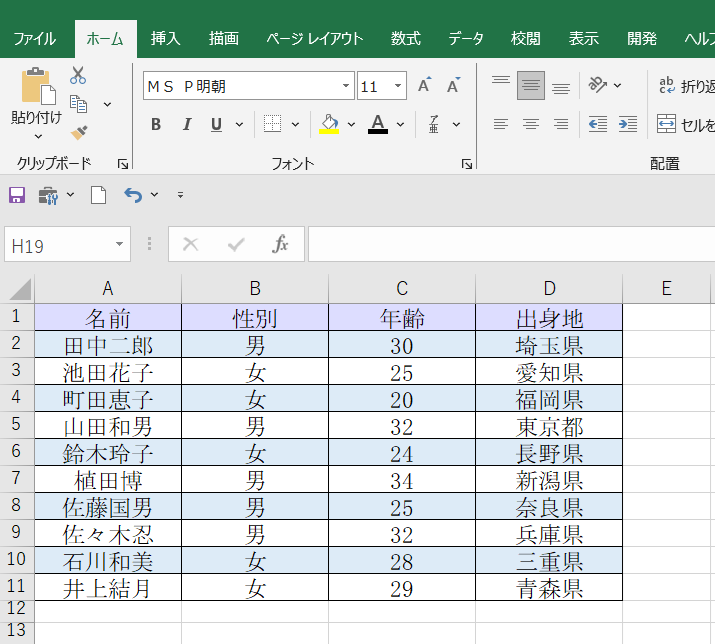Click wrap text button 折り返

click(686, 85)
